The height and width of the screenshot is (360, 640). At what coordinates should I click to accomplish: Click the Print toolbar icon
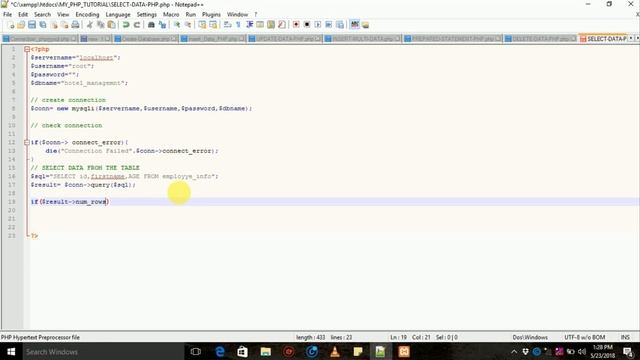coord(76,25)
